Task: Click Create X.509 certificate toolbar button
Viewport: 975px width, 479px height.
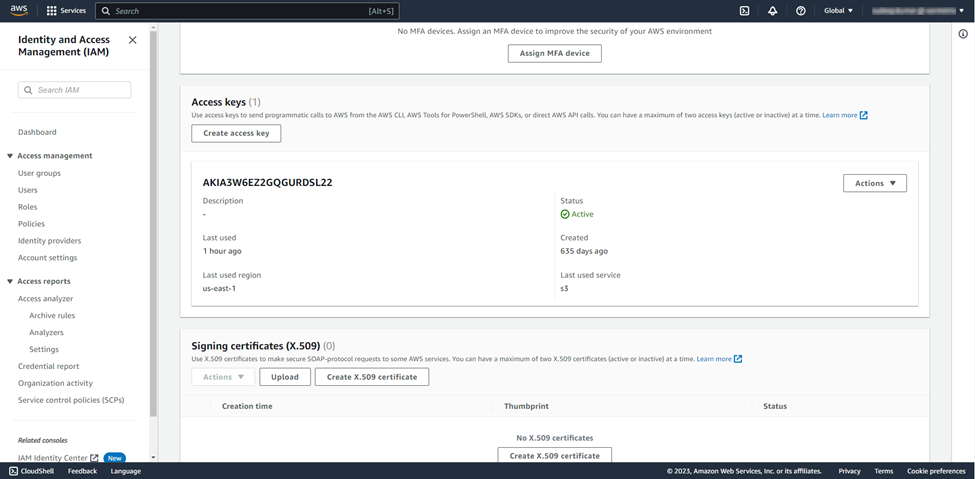Action: click(372, 377)
